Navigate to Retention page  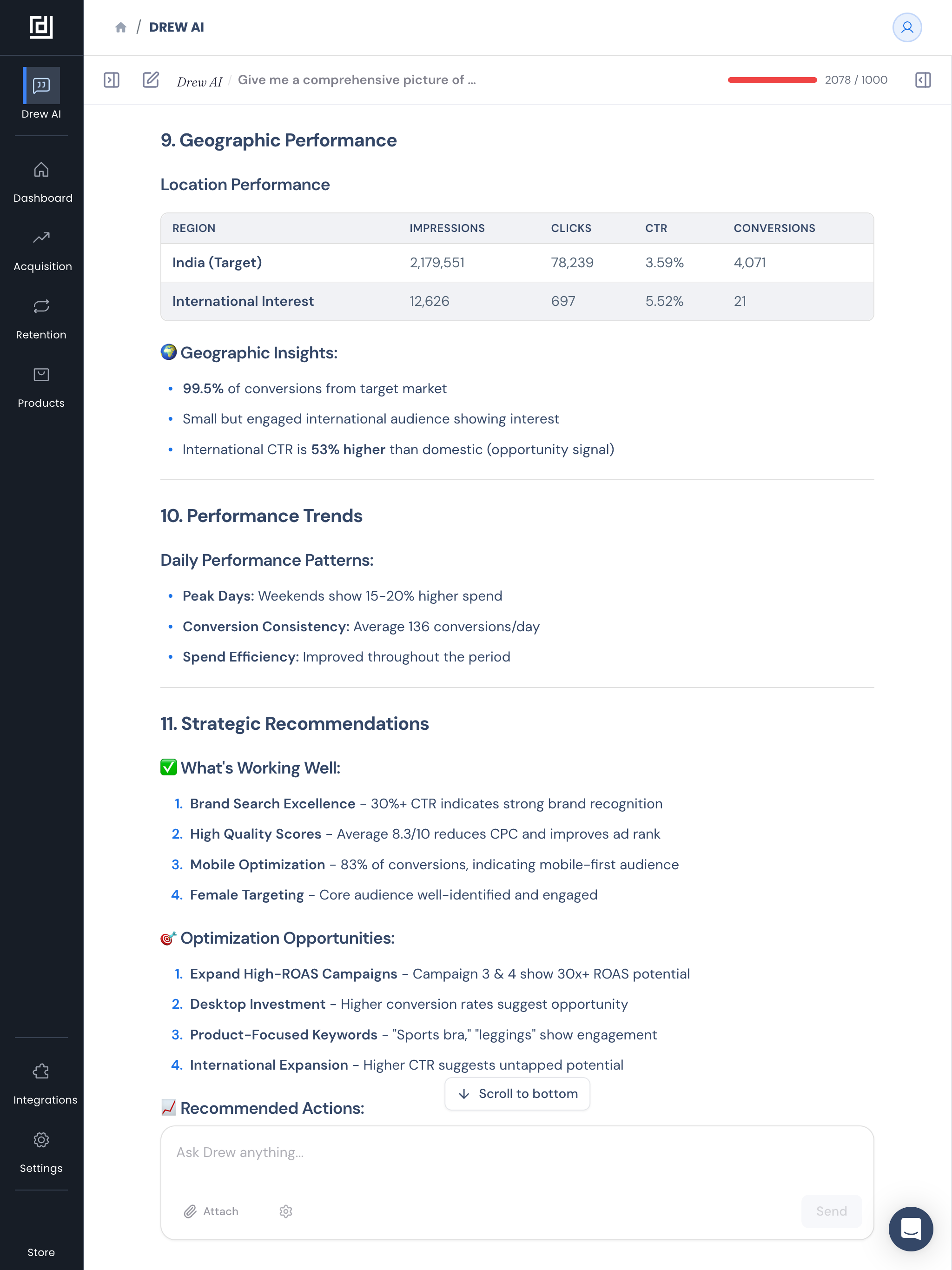click(41, 319)
